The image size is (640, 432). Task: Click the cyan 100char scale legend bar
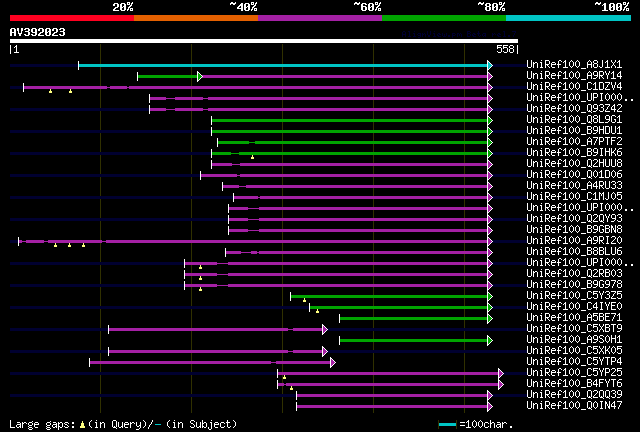[x=447, y=425]
